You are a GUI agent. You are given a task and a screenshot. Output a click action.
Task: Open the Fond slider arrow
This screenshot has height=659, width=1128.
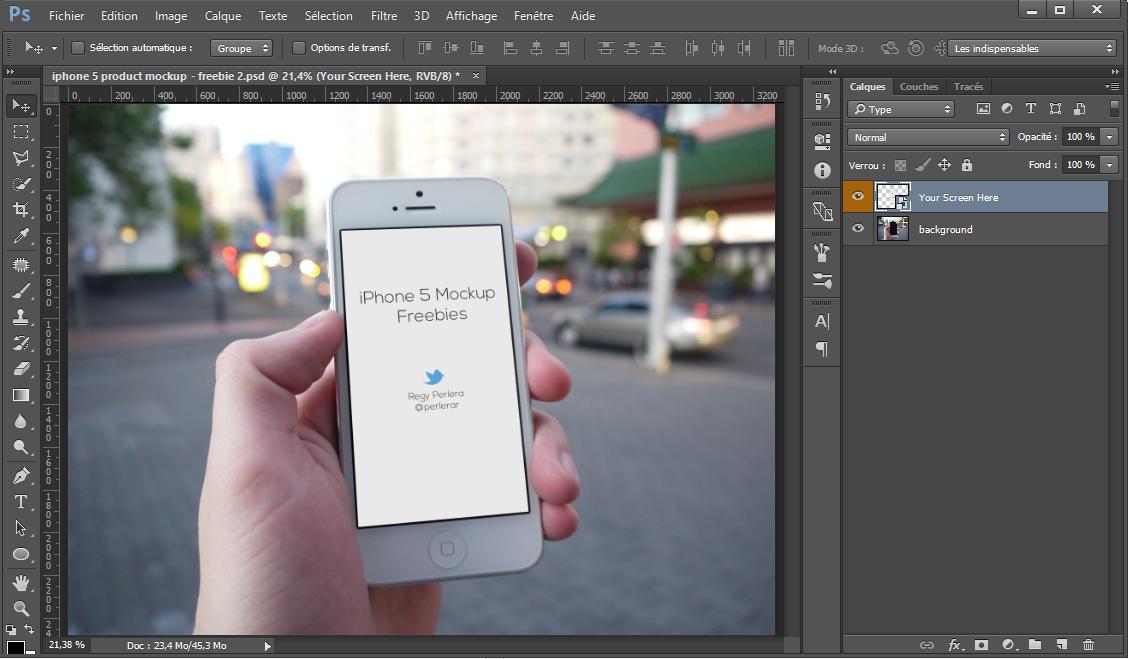pyautogui.click(x=1109, y=165)
